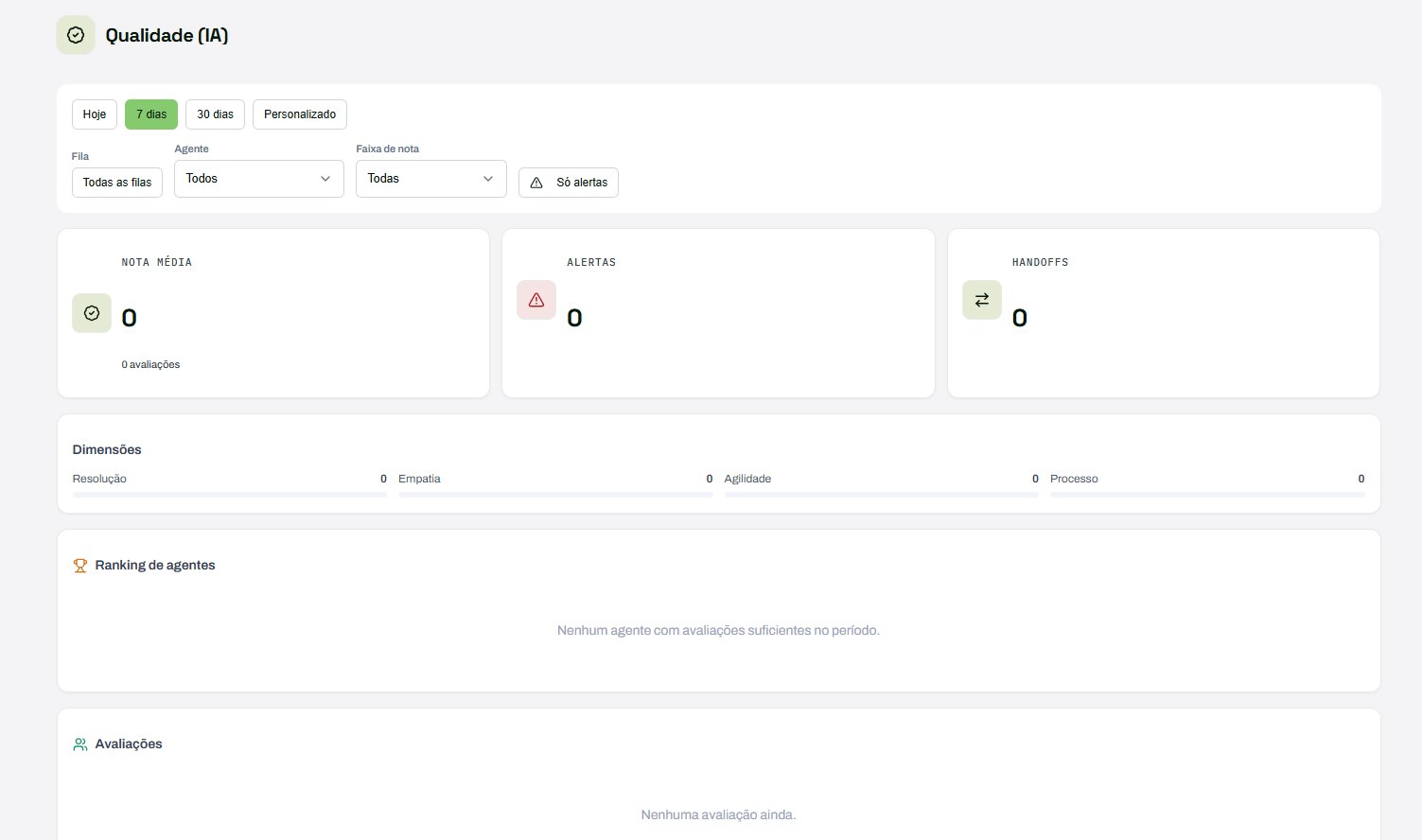Click the Empatia progress bar
This screenshot has width=1422, height=840.
pos(555,495)
